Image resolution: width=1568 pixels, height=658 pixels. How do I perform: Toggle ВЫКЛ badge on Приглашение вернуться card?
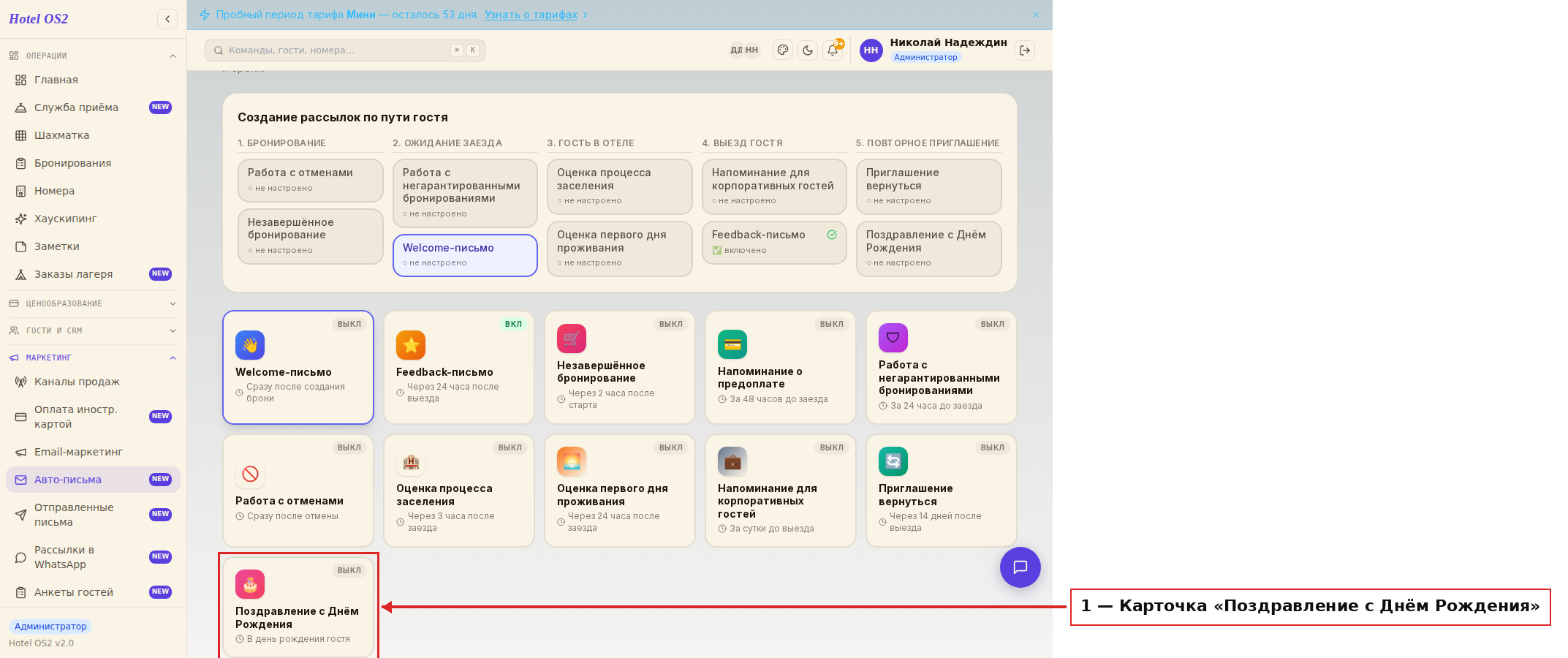(993, 447)
